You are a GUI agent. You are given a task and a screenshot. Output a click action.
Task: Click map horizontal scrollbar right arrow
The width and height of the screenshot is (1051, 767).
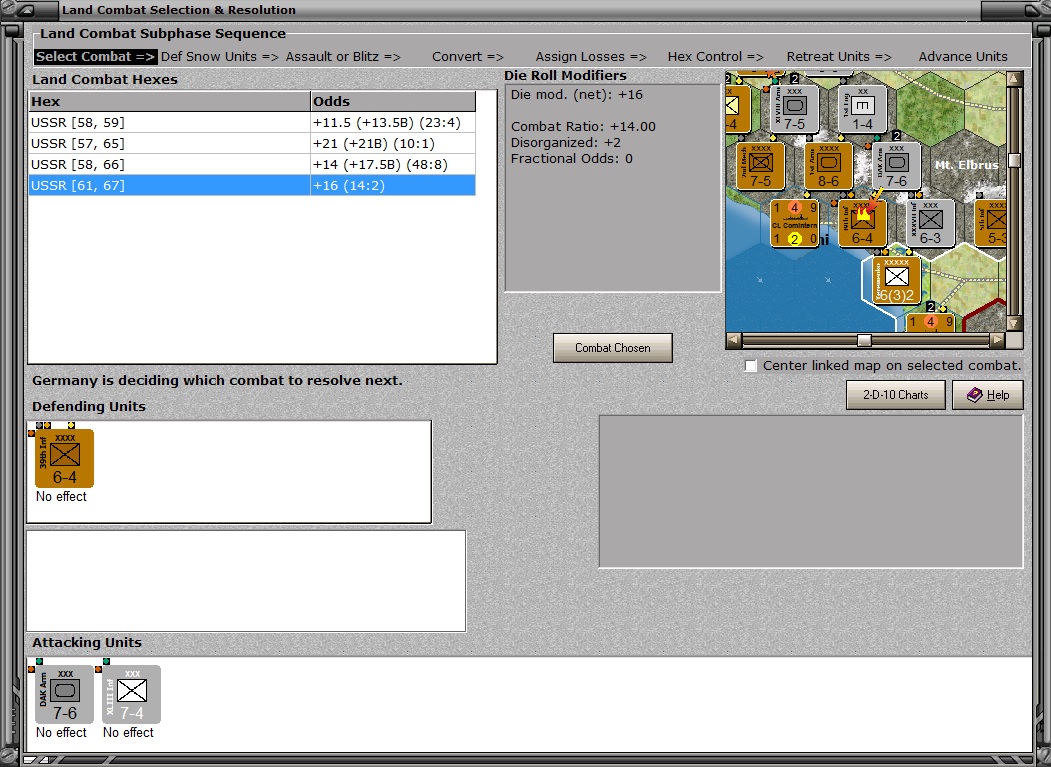998,340
